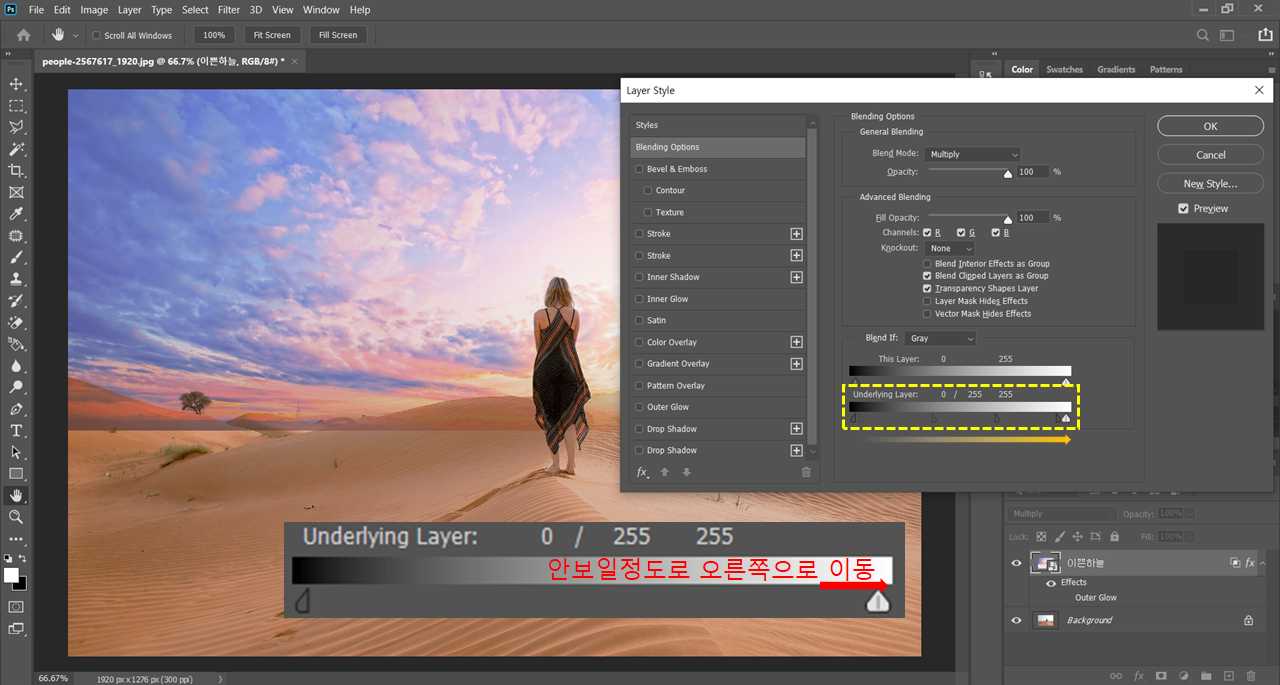Viewport: 1280px width, 685px height.
Task: Click the 100% zoom button
Action: (214, 35)
